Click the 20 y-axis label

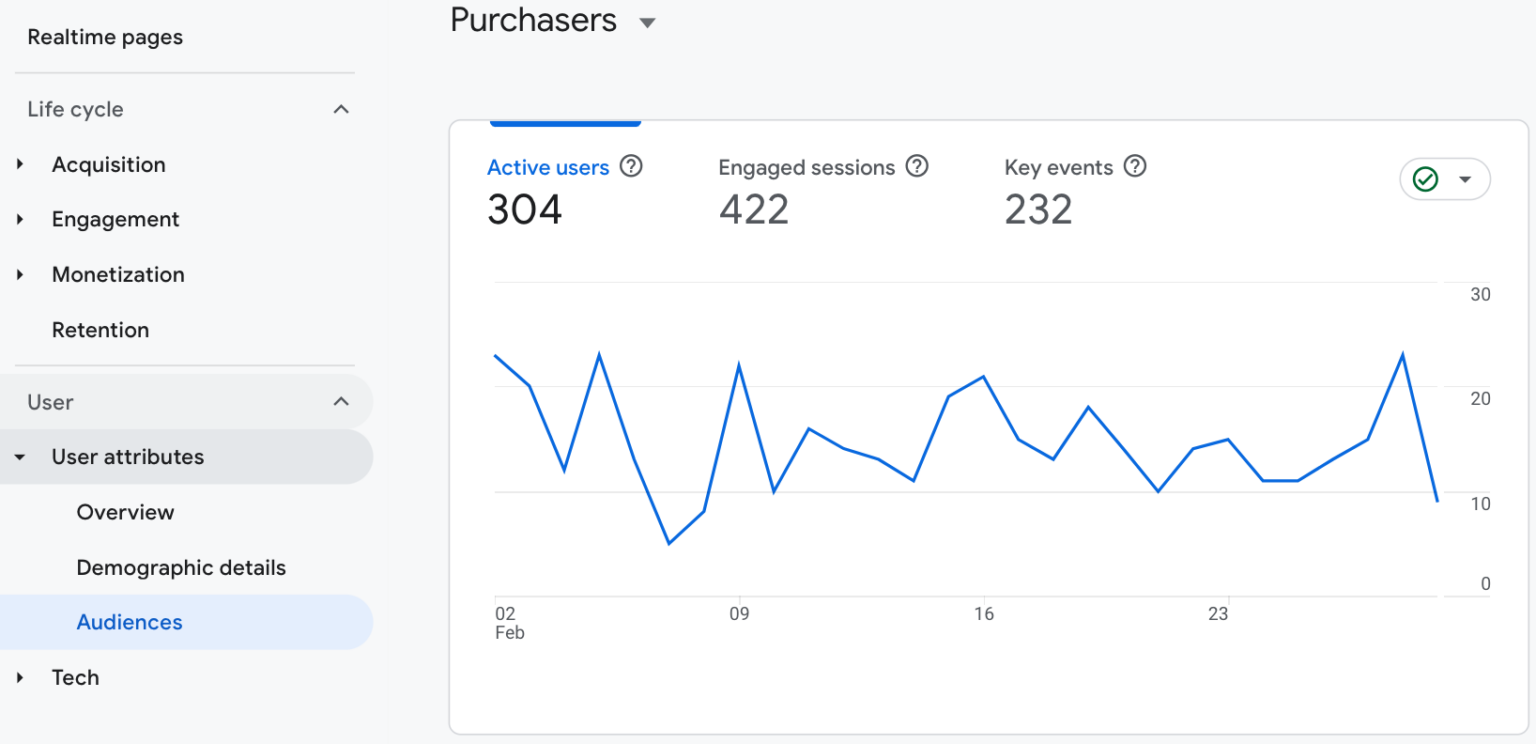coord(1480,399)
